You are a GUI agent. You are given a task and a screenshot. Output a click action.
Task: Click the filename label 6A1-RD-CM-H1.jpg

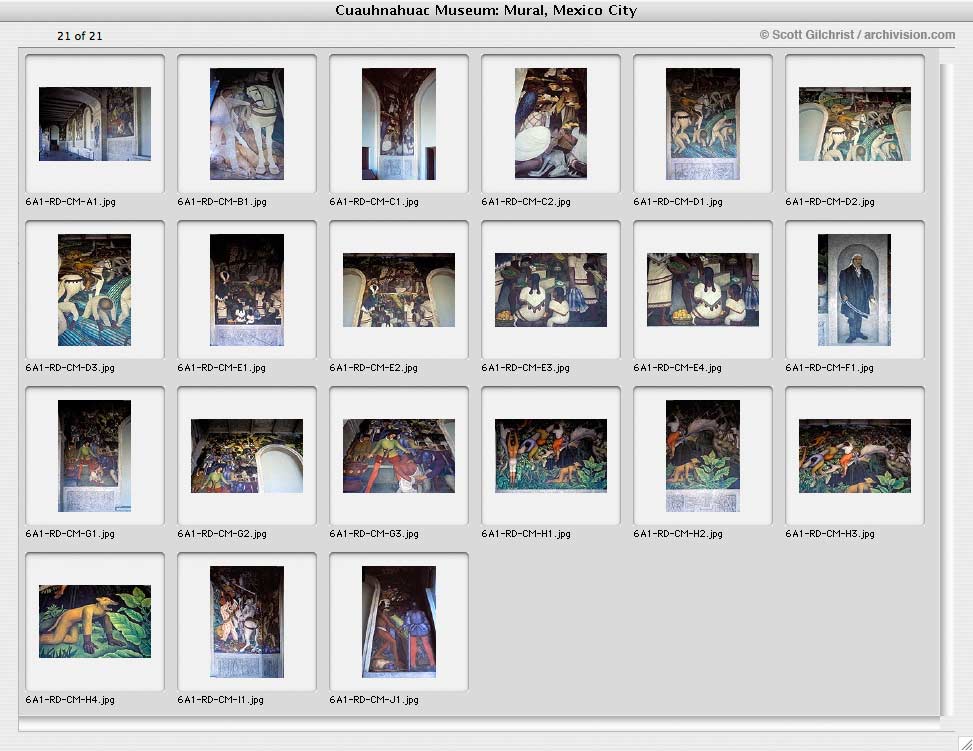(x=526, y=533)
